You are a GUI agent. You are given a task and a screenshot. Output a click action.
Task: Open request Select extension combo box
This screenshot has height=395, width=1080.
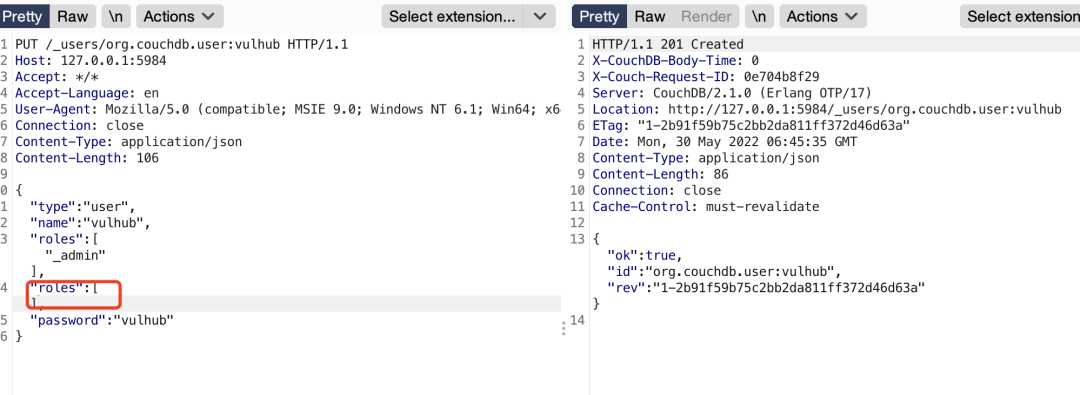click(452, 16)
